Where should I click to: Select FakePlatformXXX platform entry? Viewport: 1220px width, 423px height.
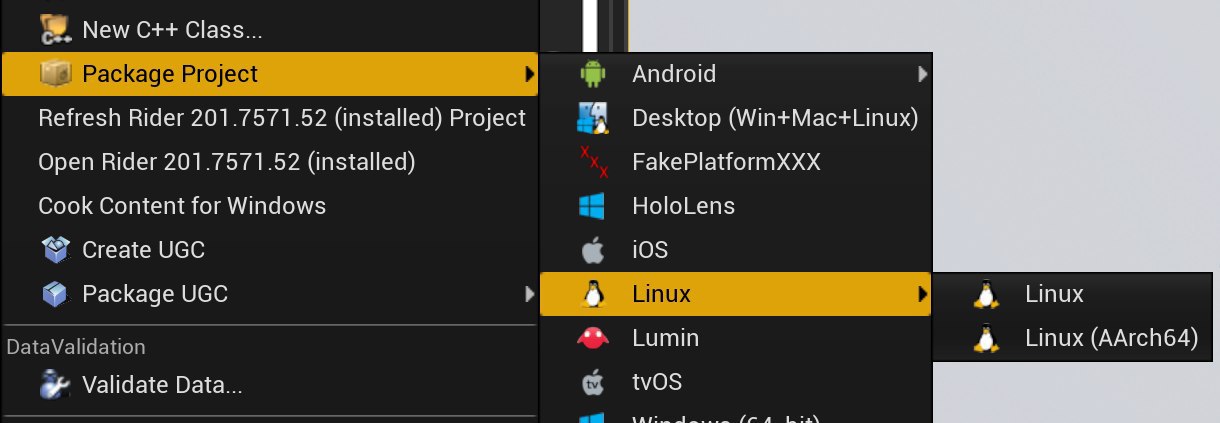pyautogui.click(x=736, y=162)
